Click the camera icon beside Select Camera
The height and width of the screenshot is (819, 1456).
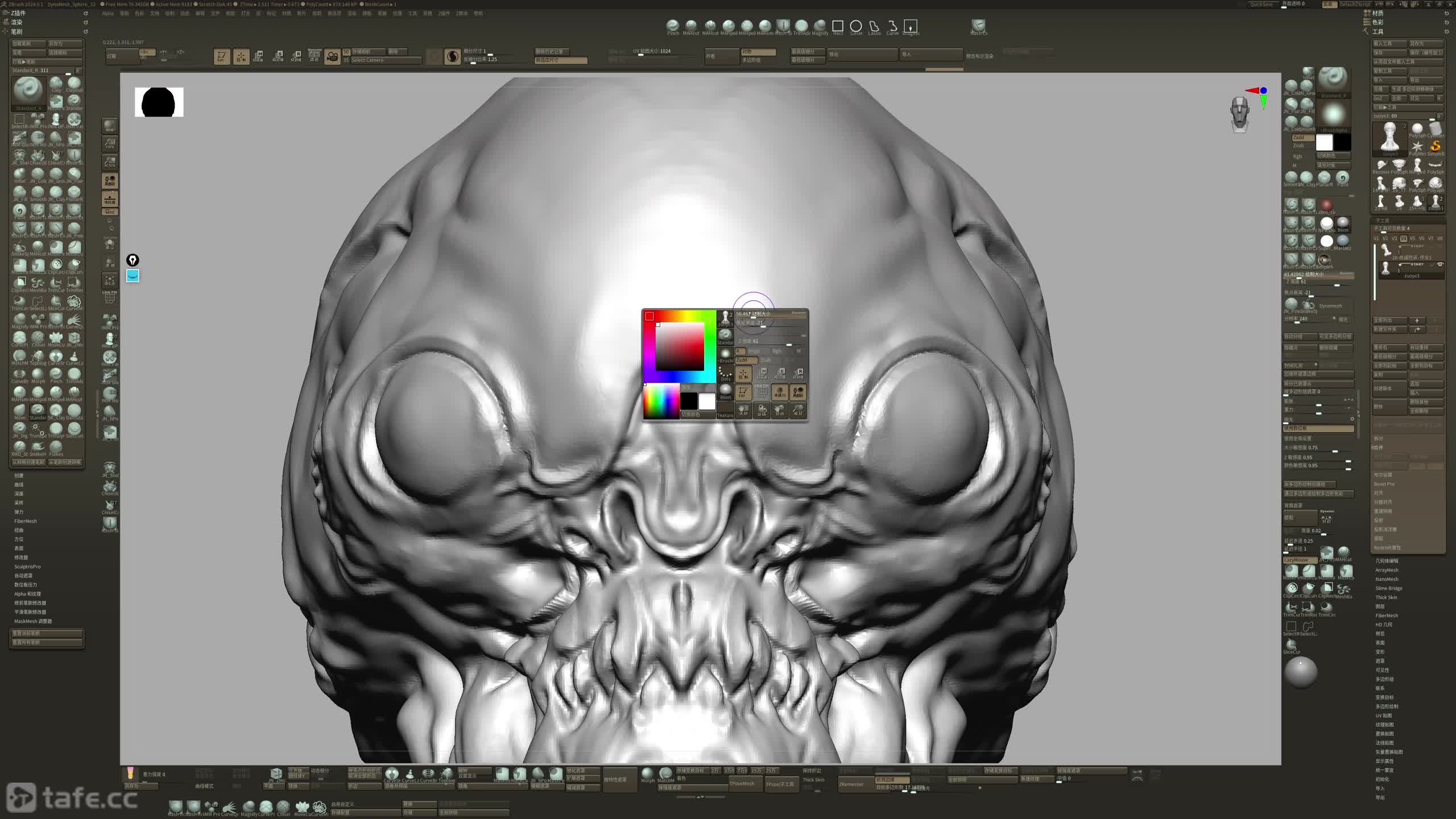click(x=332, y=56)
